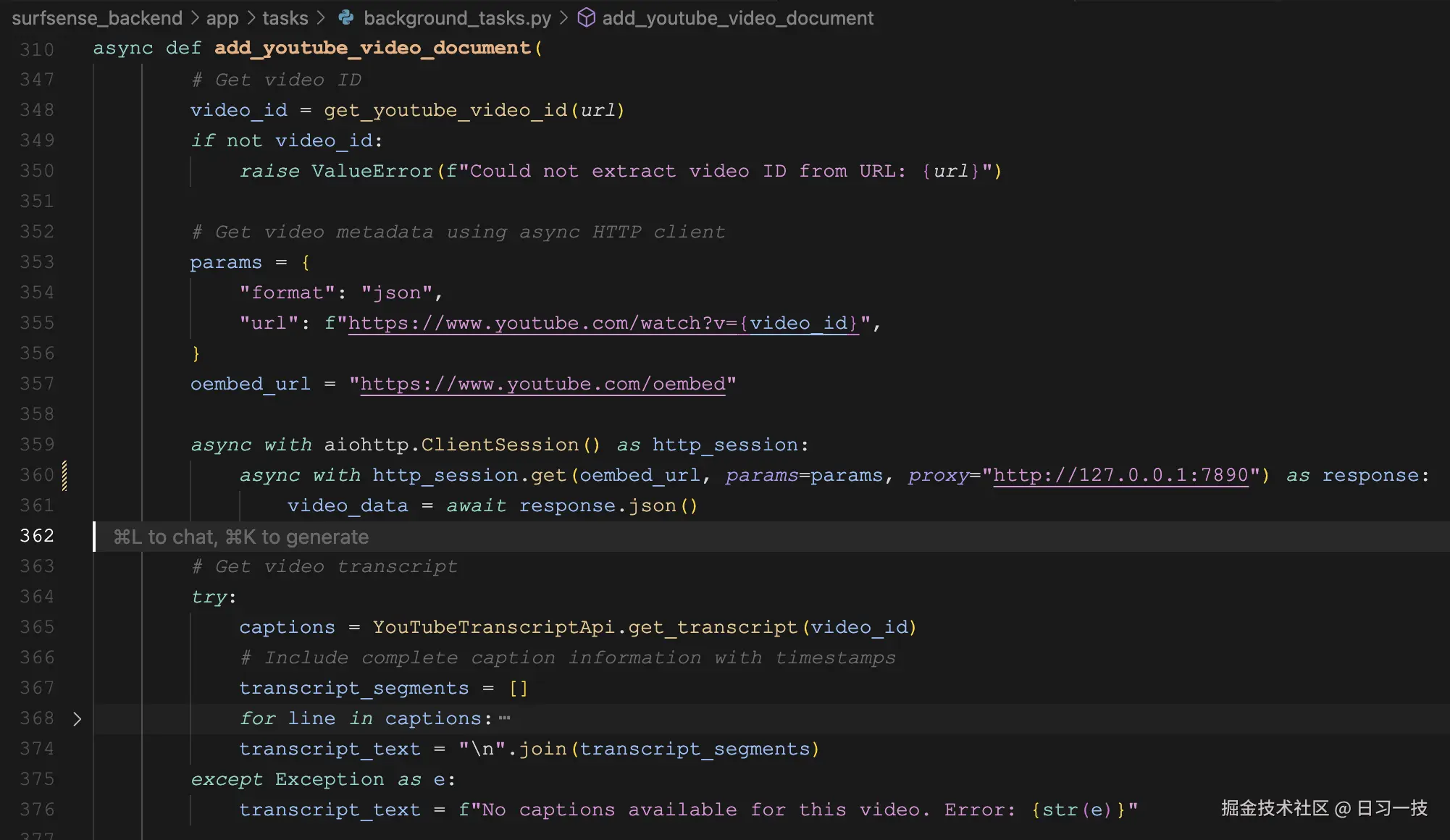
Task: Open the app folder breadcrumb dropdown
Action: (x=222, y=17)
